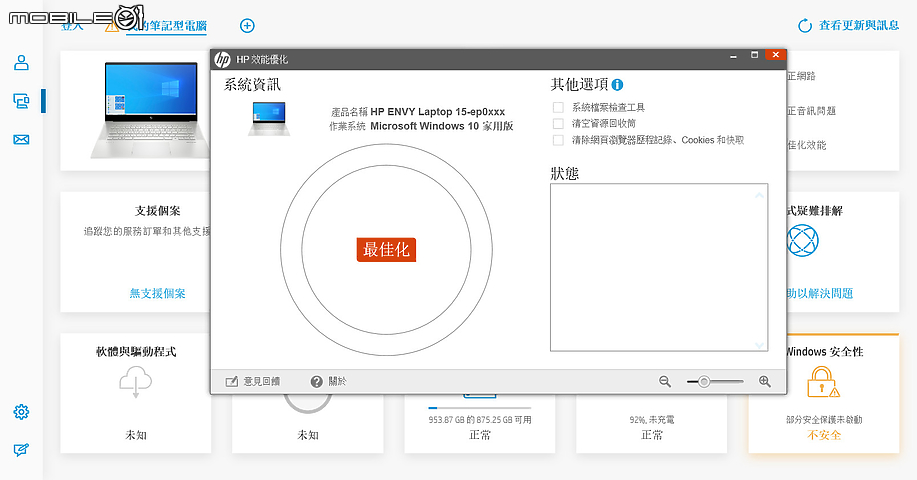Click info icon beside 其他選項
Screen dimensions: 917x480
click(617, 85)
